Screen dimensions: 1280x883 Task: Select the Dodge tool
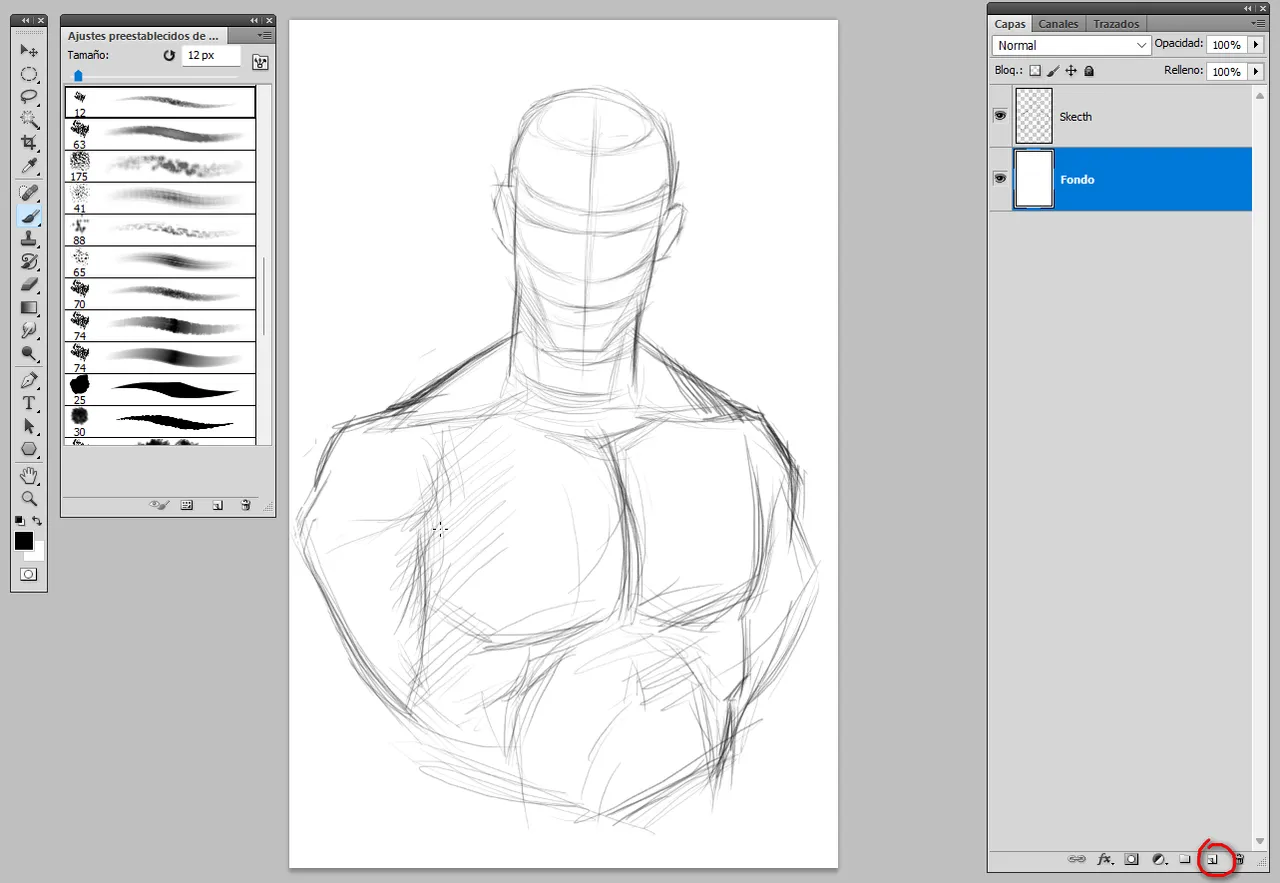pos(29,354)
